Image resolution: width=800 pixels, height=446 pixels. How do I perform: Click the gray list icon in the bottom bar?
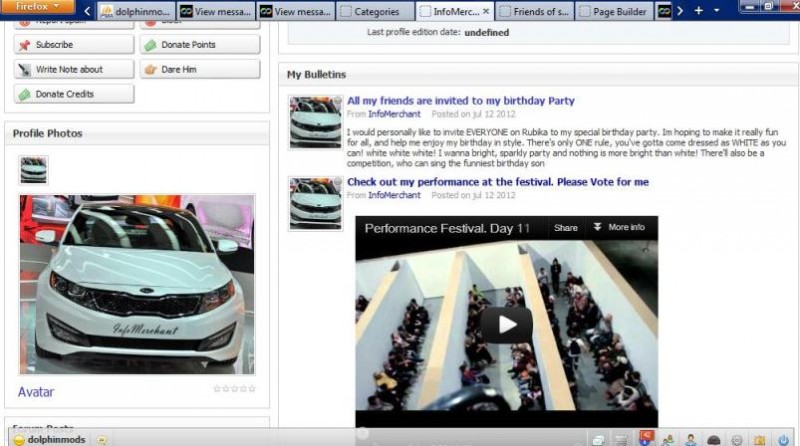point(621,440)
